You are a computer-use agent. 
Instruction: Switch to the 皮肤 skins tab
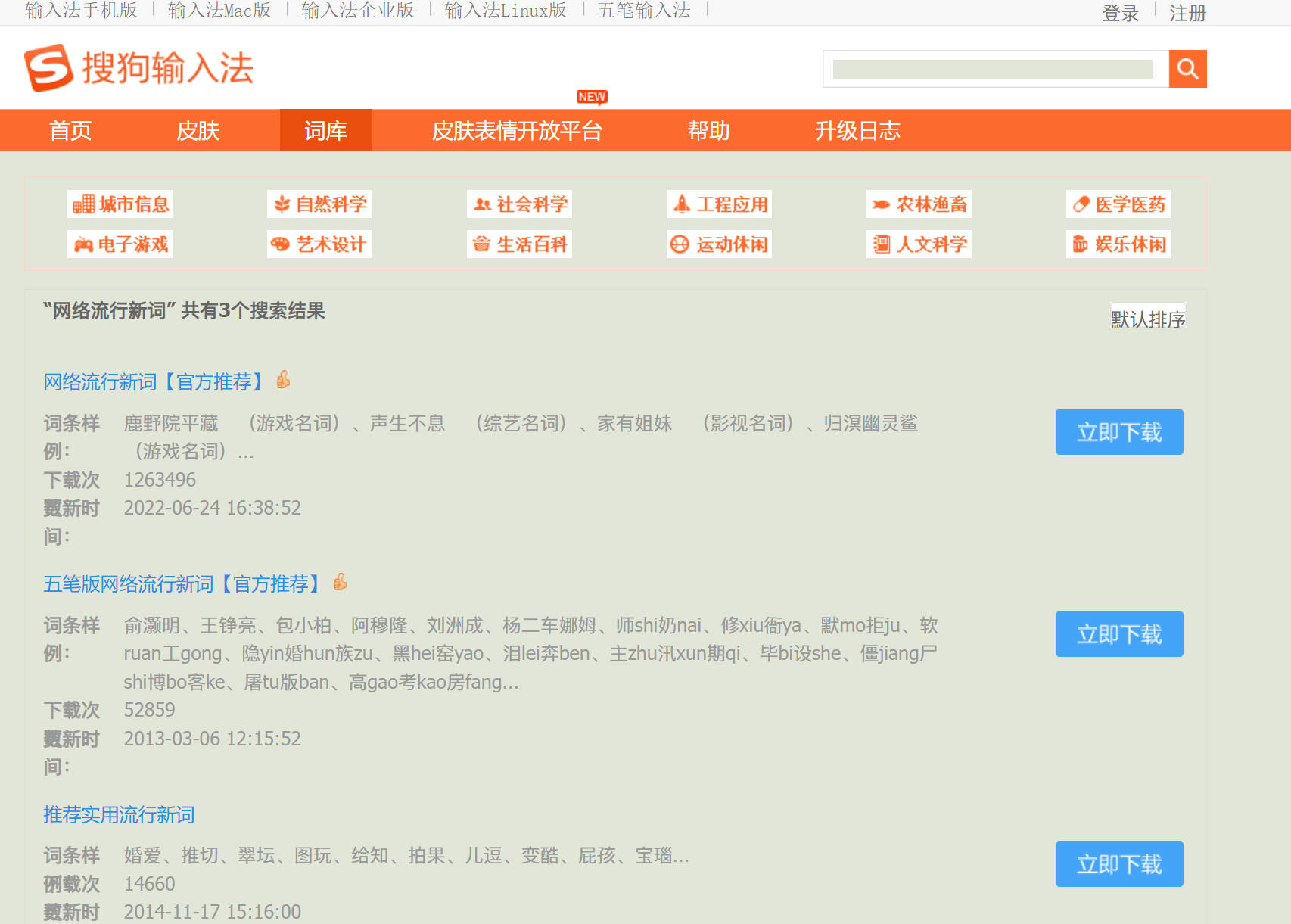198,130
